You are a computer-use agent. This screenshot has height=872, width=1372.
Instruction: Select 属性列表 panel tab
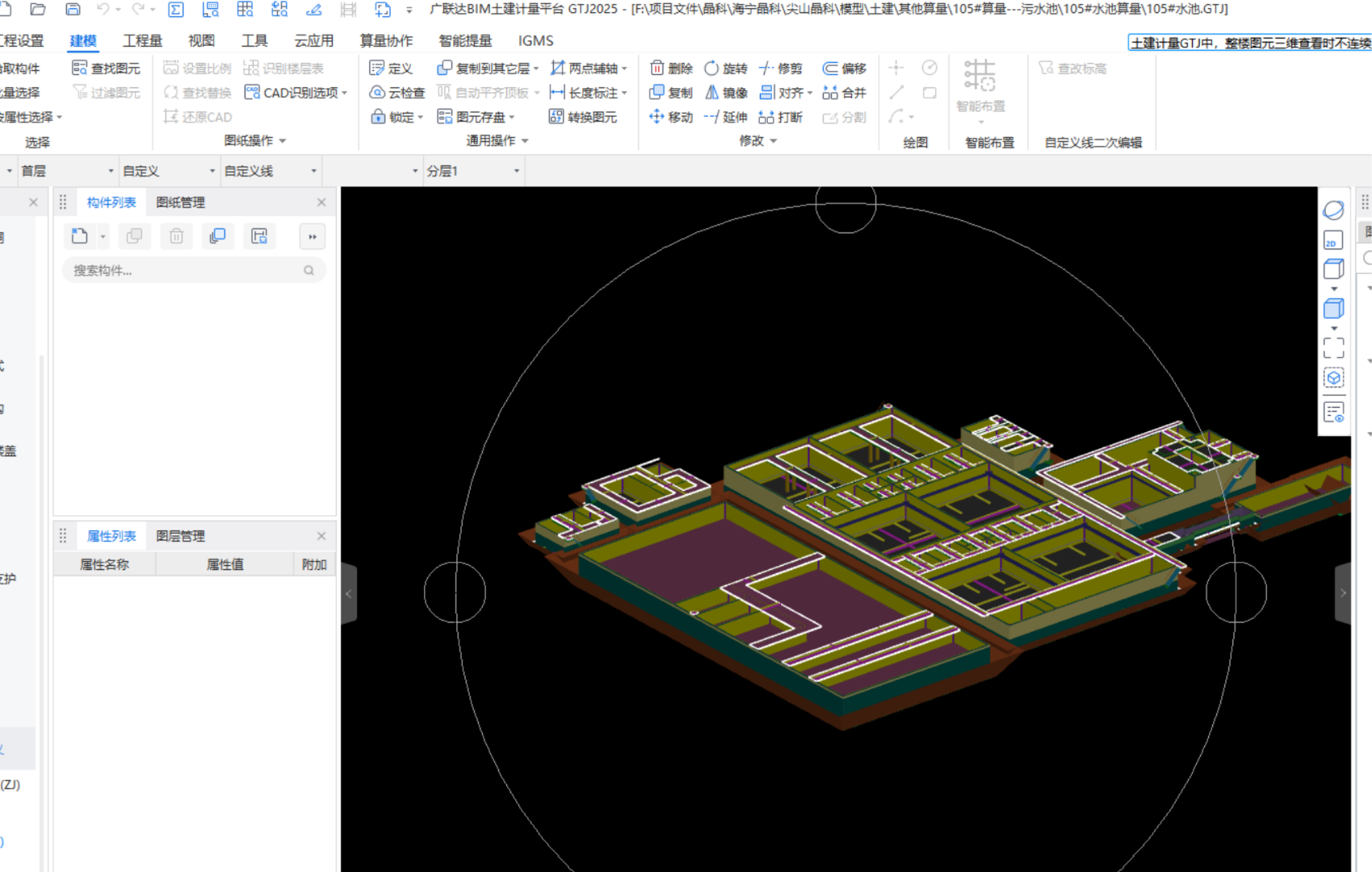[111, 536]
